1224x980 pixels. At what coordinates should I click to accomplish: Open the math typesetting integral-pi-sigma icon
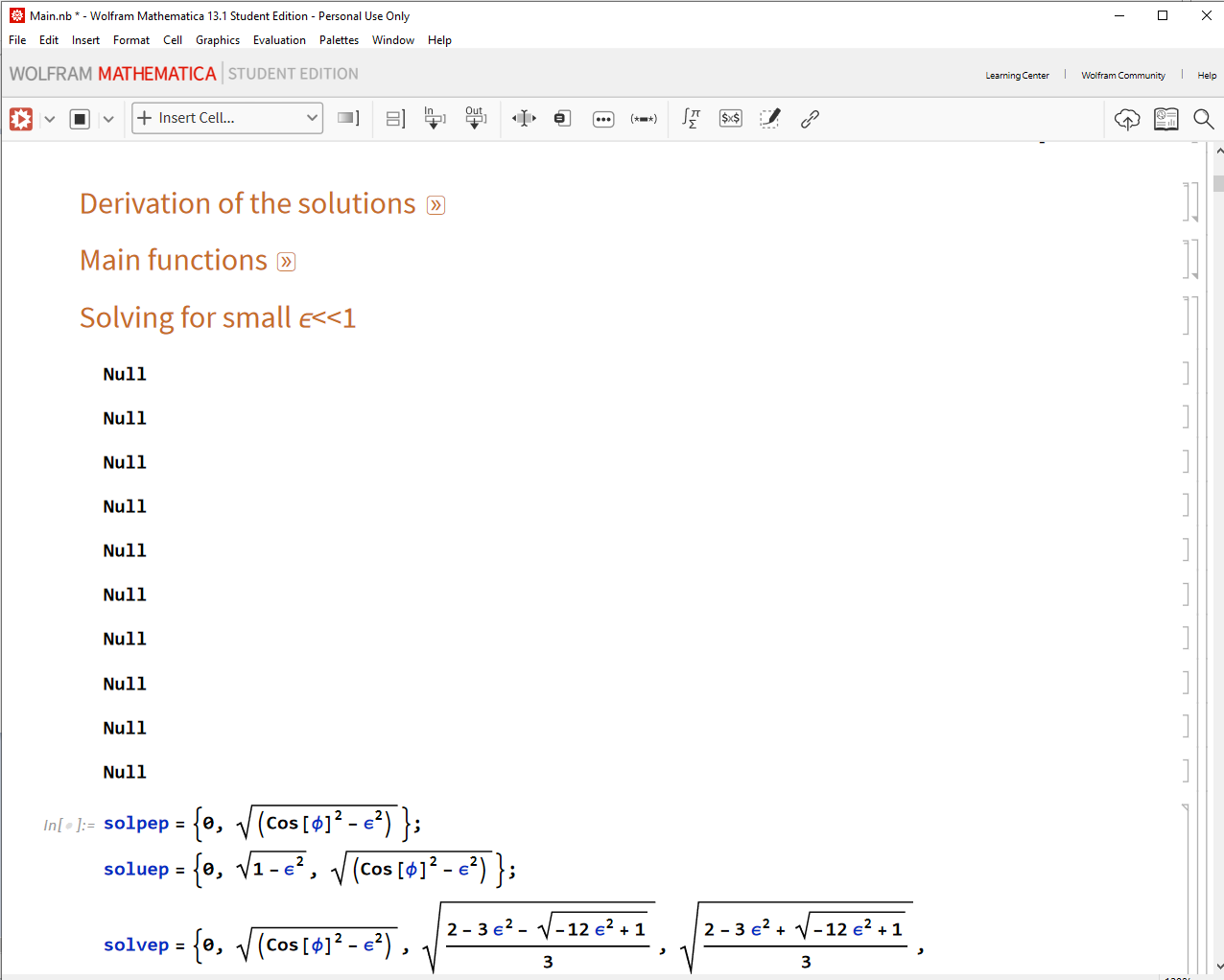pos(691,118)
